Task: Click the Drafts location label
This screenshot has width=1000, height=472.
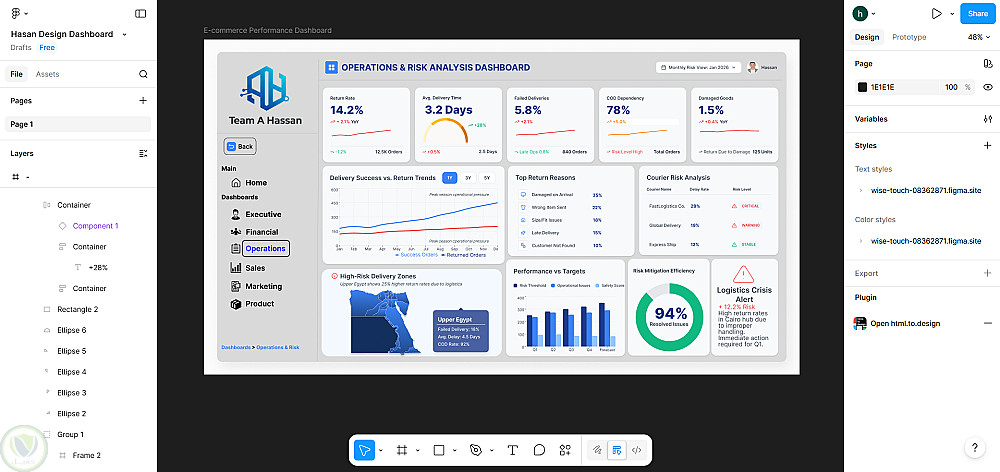Action: (x=21, y=48)
